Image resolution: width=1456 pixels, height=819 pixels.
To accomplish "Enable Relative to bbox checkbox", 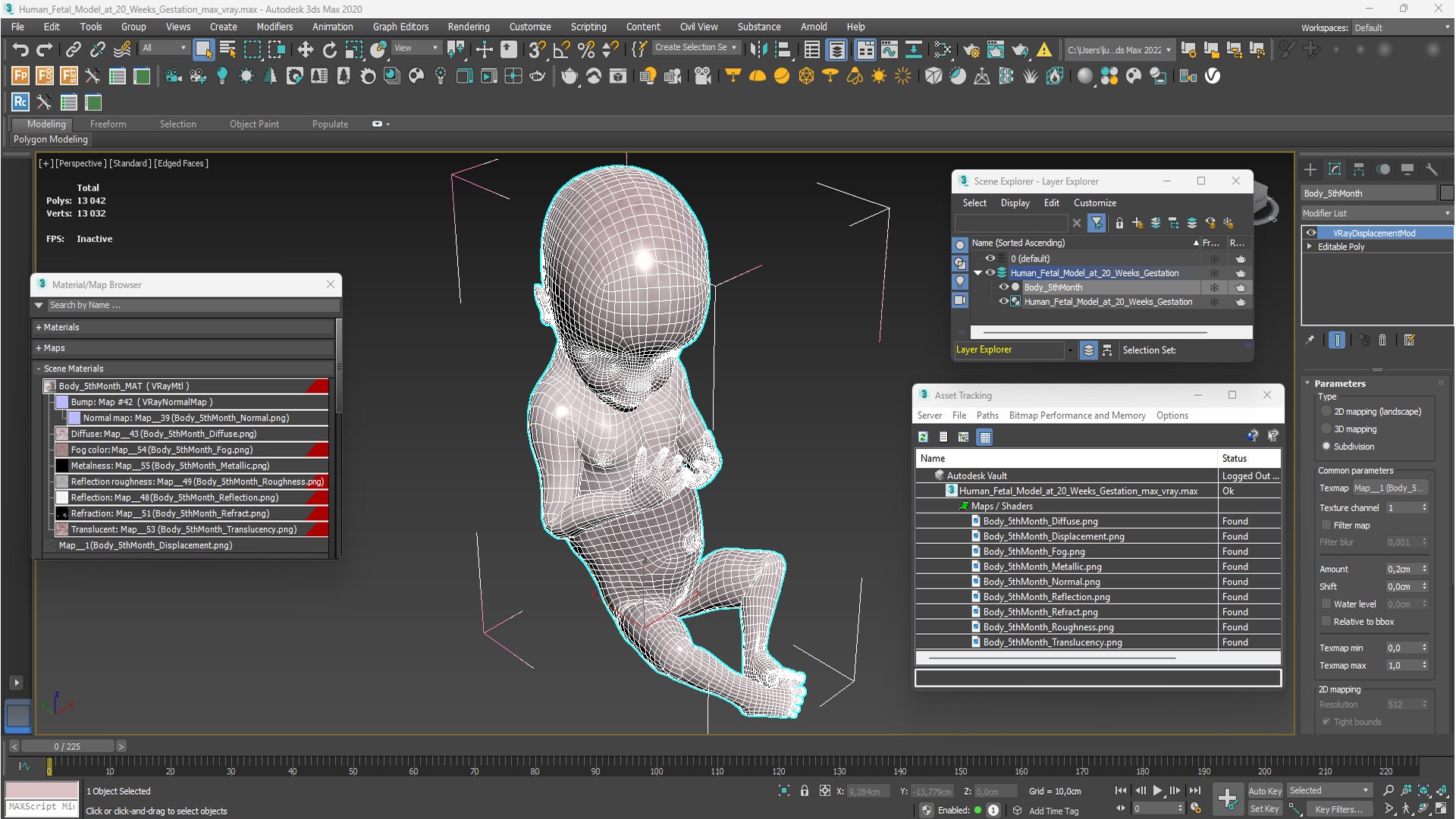I will tap(1326, 622).
